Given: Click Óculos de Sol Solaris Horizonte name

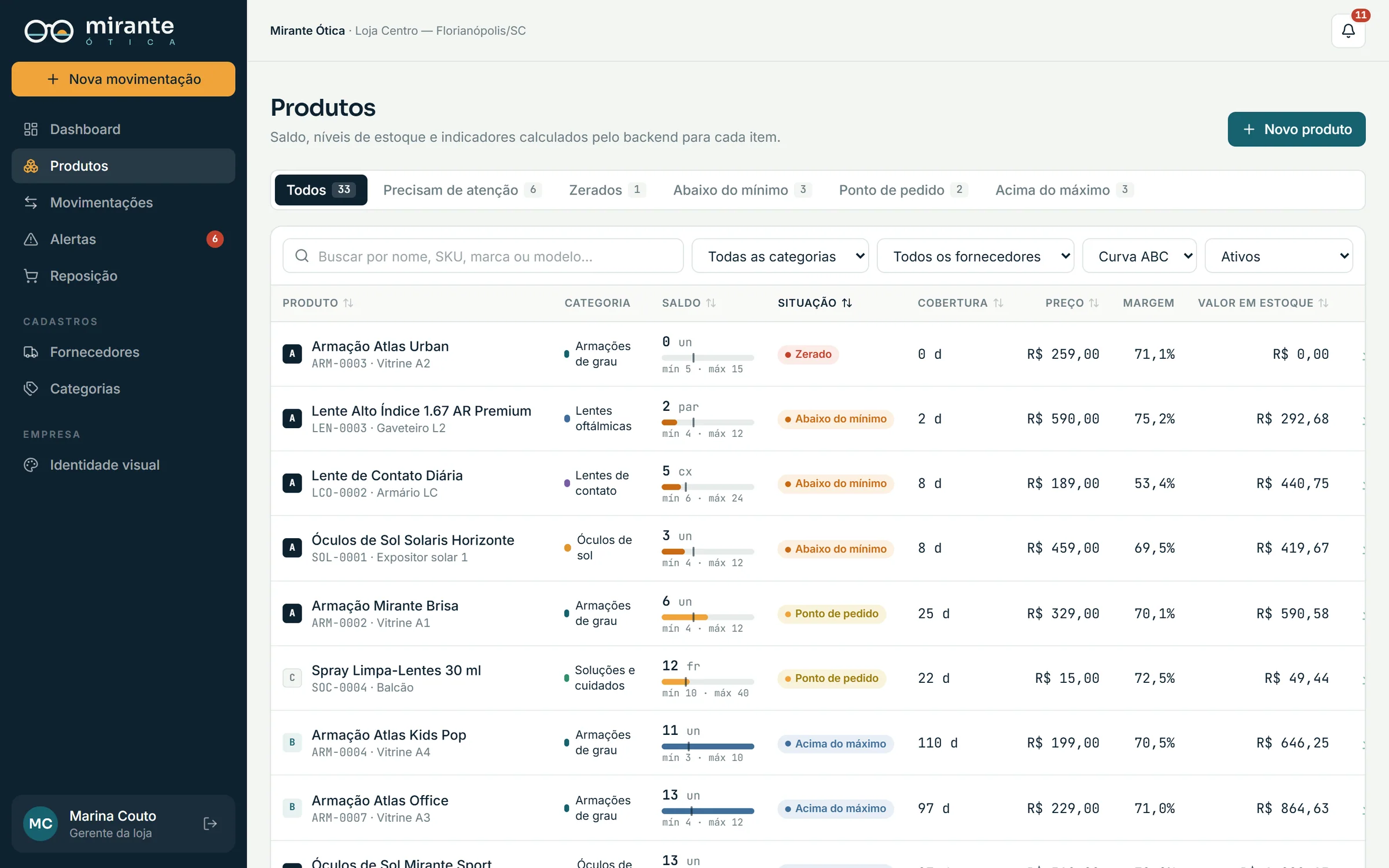Looking at the screenshot, I should (413, 540).
